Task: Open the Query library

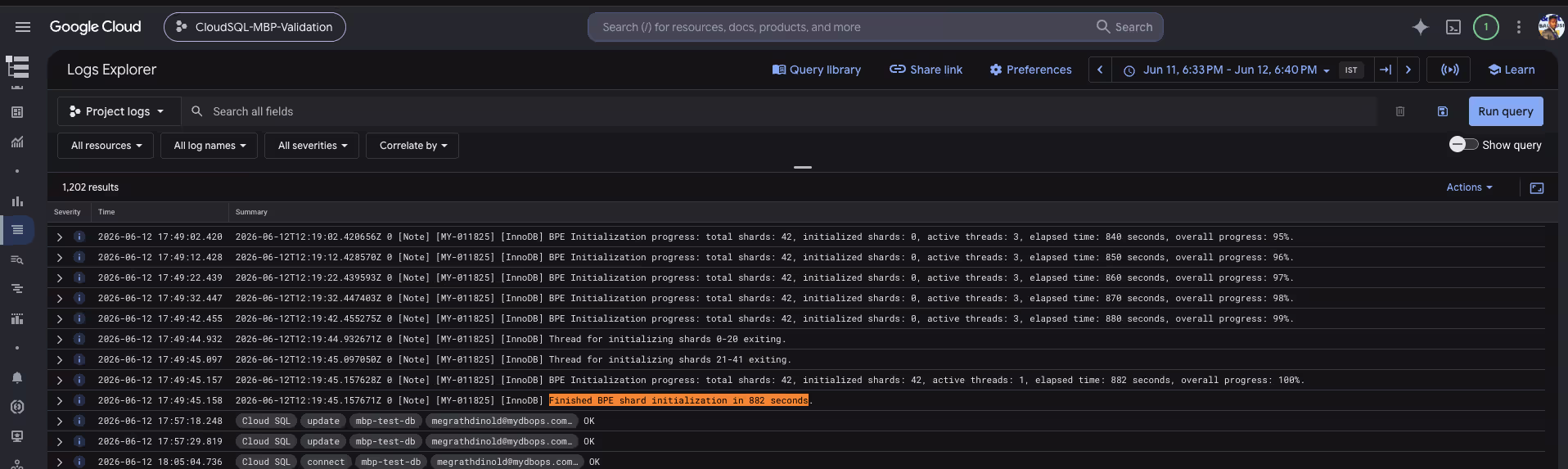Action: click(x=817, y=70)
